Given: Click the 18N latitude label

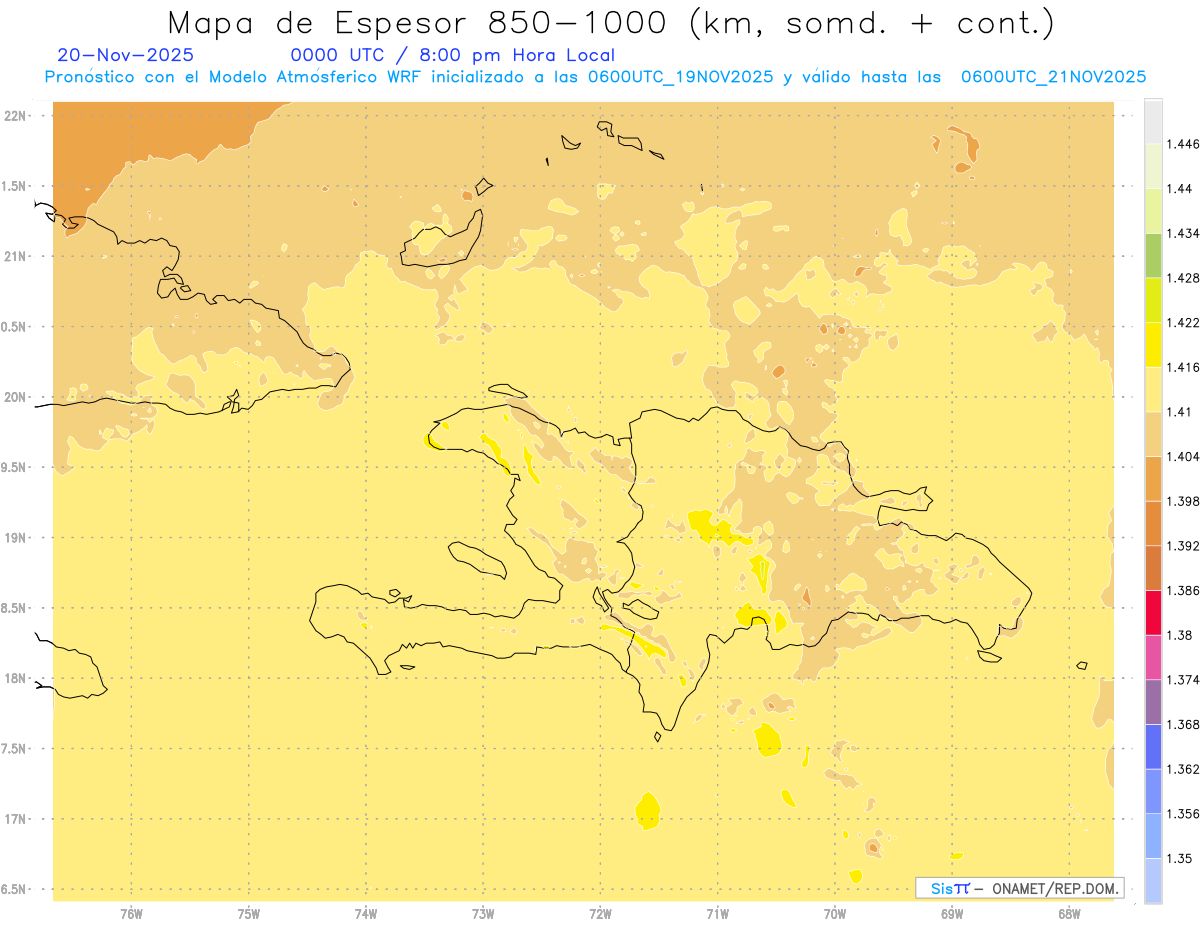Looking at the screenshot, I should (16, 678).
